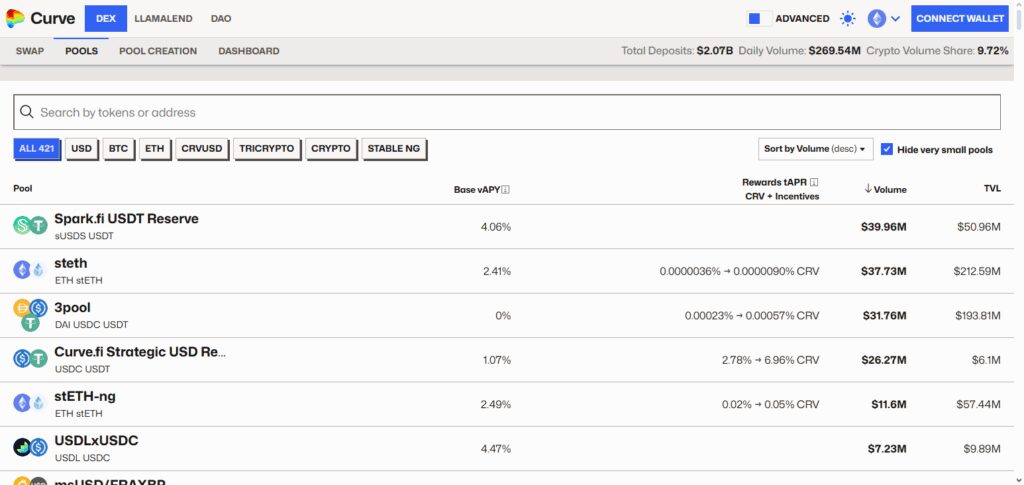Select the CRVUSD filter chip
Viewport: 1024px width, 485px height.
pyautogui.click(x=202, y=149)
